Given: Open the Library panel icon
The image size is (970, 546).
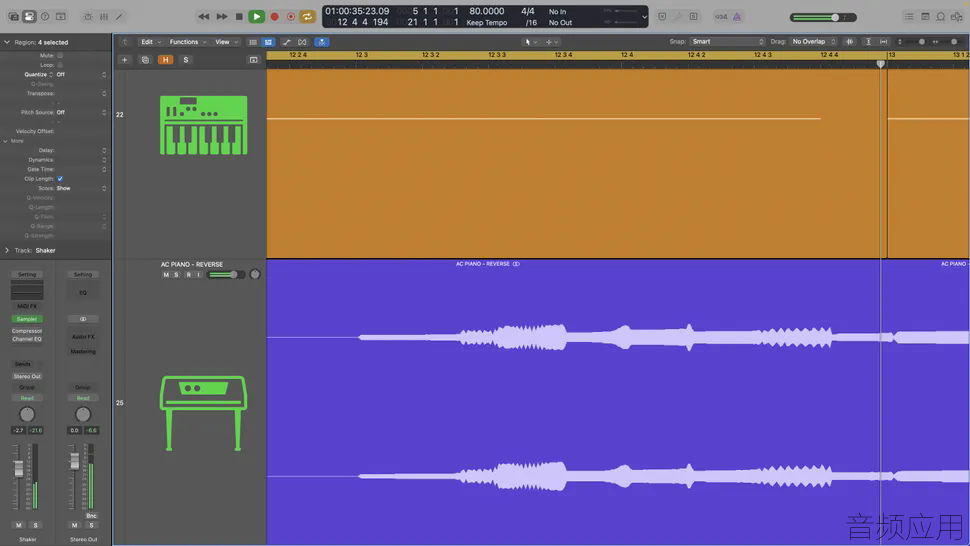Looking at the screenshot, I should click(13, 17).
